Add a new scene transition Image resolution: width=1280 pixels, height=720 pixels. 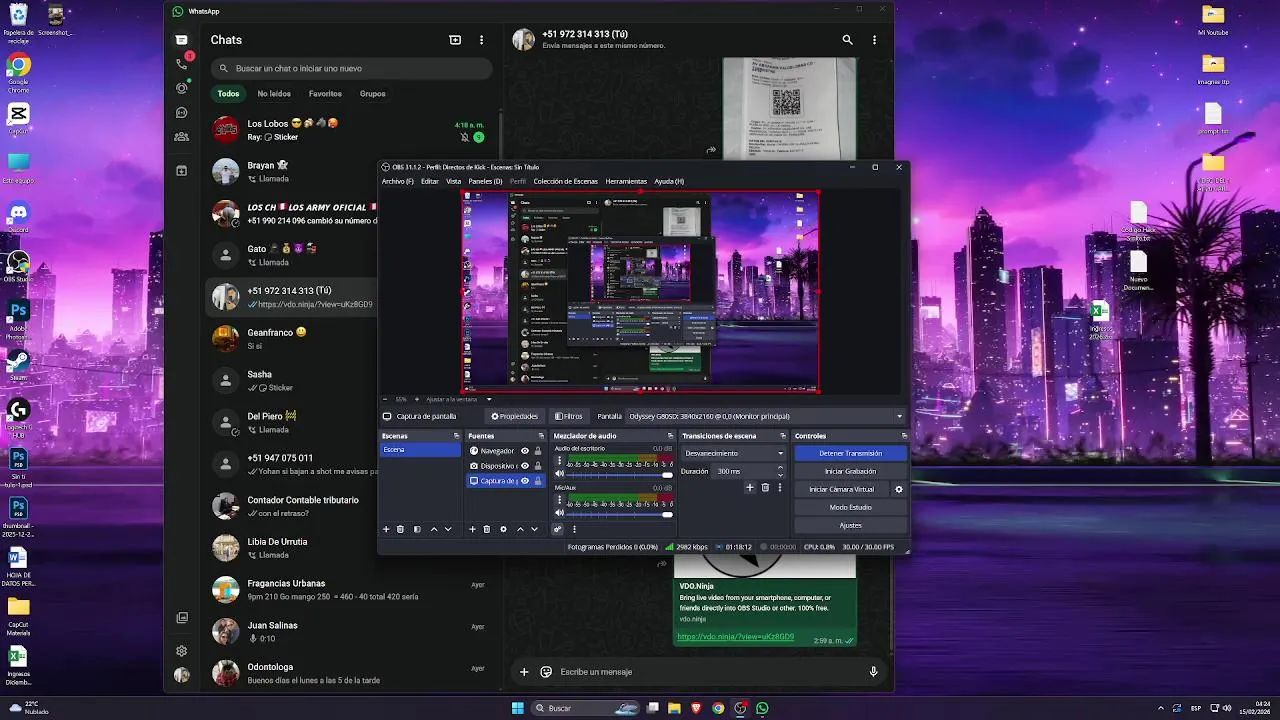pos(750,488)
